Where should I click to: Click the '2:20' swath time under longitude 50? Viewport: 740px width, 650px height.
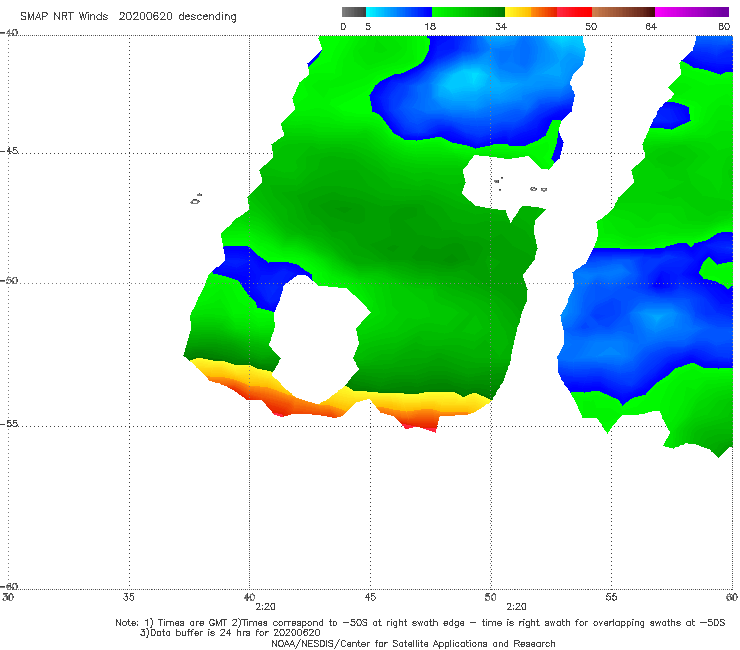pos(516,607)
